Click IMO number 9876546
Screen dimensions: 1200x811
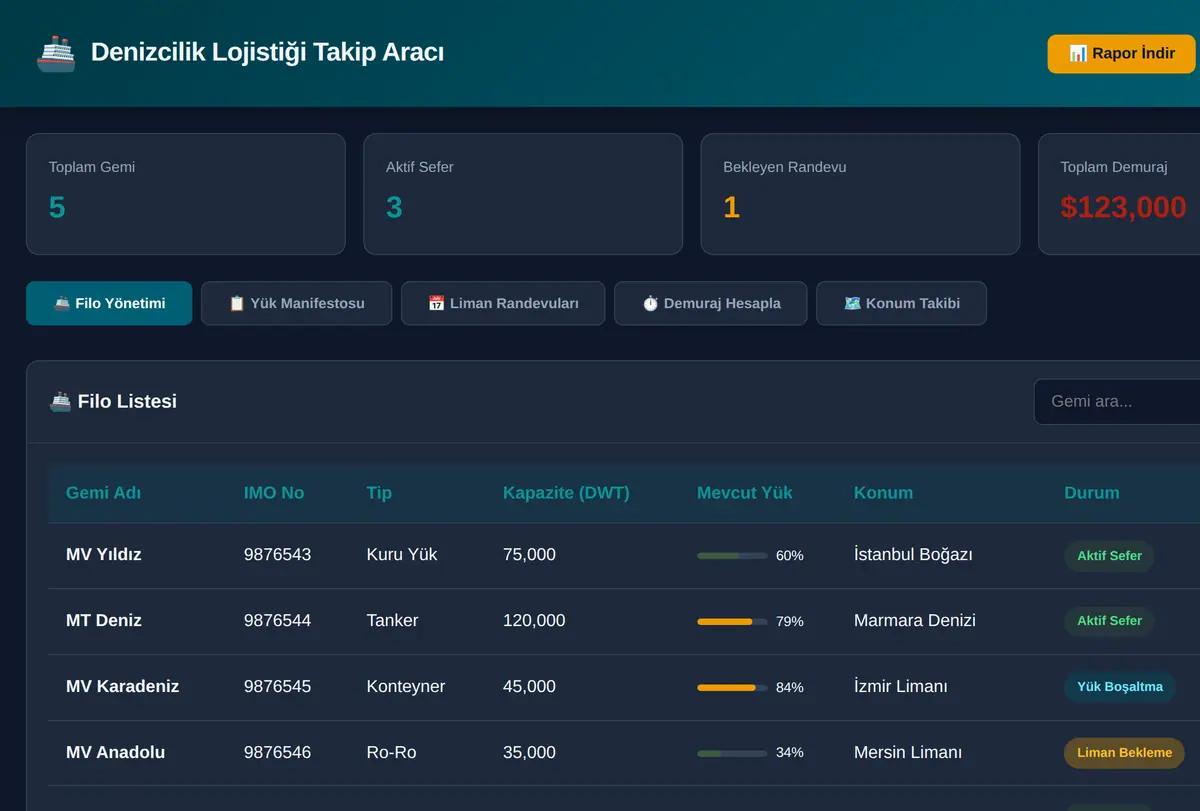pos(277,753)
